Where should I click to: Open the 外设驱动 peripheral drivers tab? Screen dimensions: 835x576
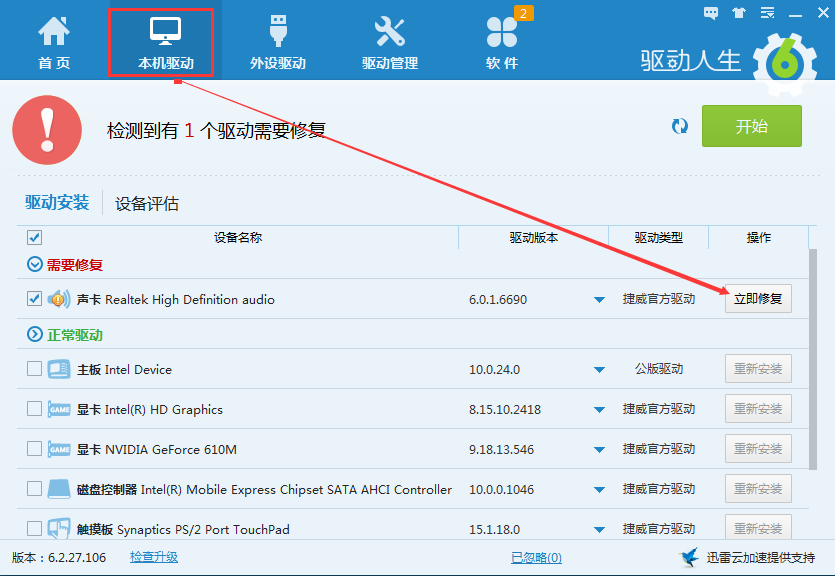278,43
